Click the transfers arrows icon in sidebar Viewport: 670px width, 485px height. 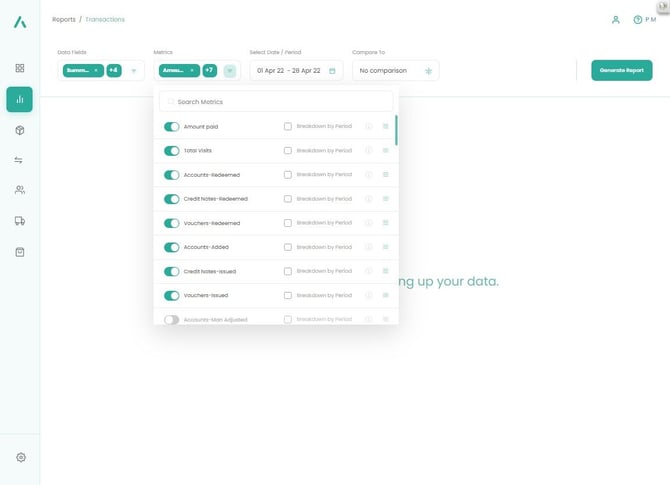click(x=19, y=160)
